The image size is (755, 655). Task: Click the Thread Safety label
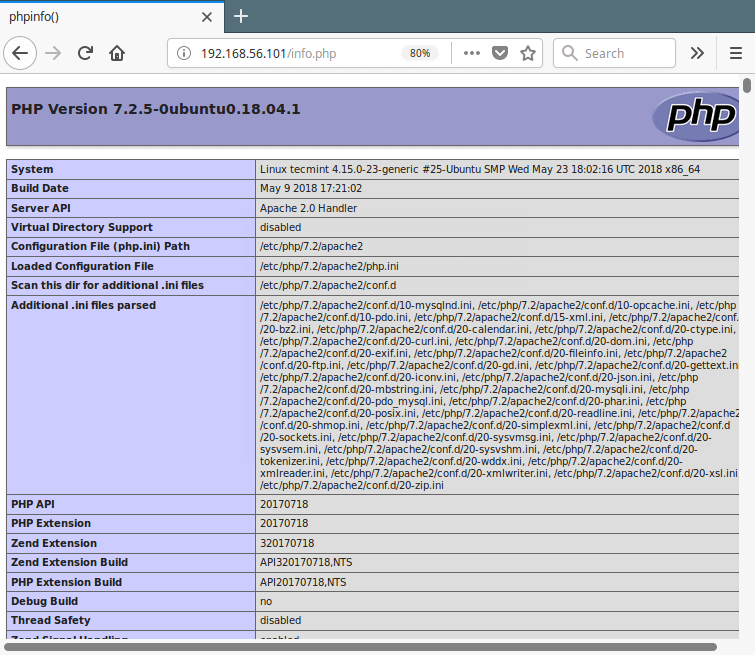51,620
